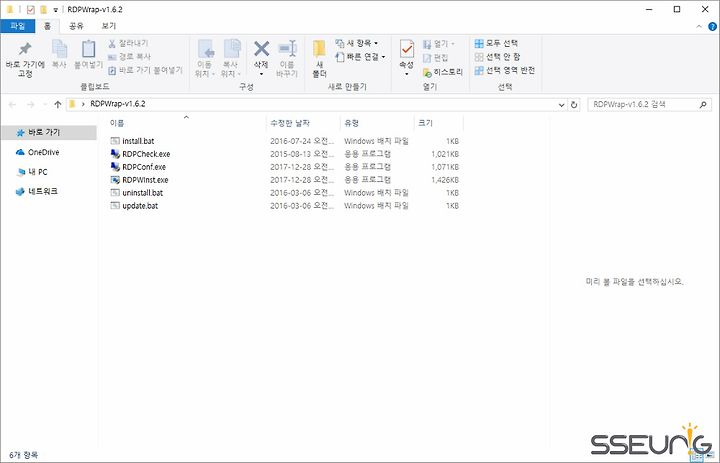The image size is (720, 463).
Task: Switch to 보기 view tab
Action: [x=109, y=26]
